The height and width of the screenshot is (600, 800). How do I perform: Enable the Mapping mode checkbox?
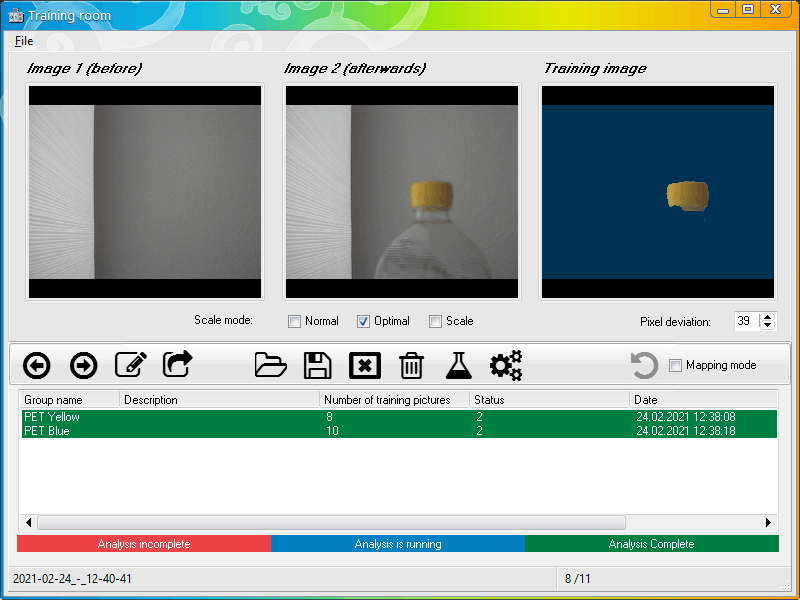[675, 366]
